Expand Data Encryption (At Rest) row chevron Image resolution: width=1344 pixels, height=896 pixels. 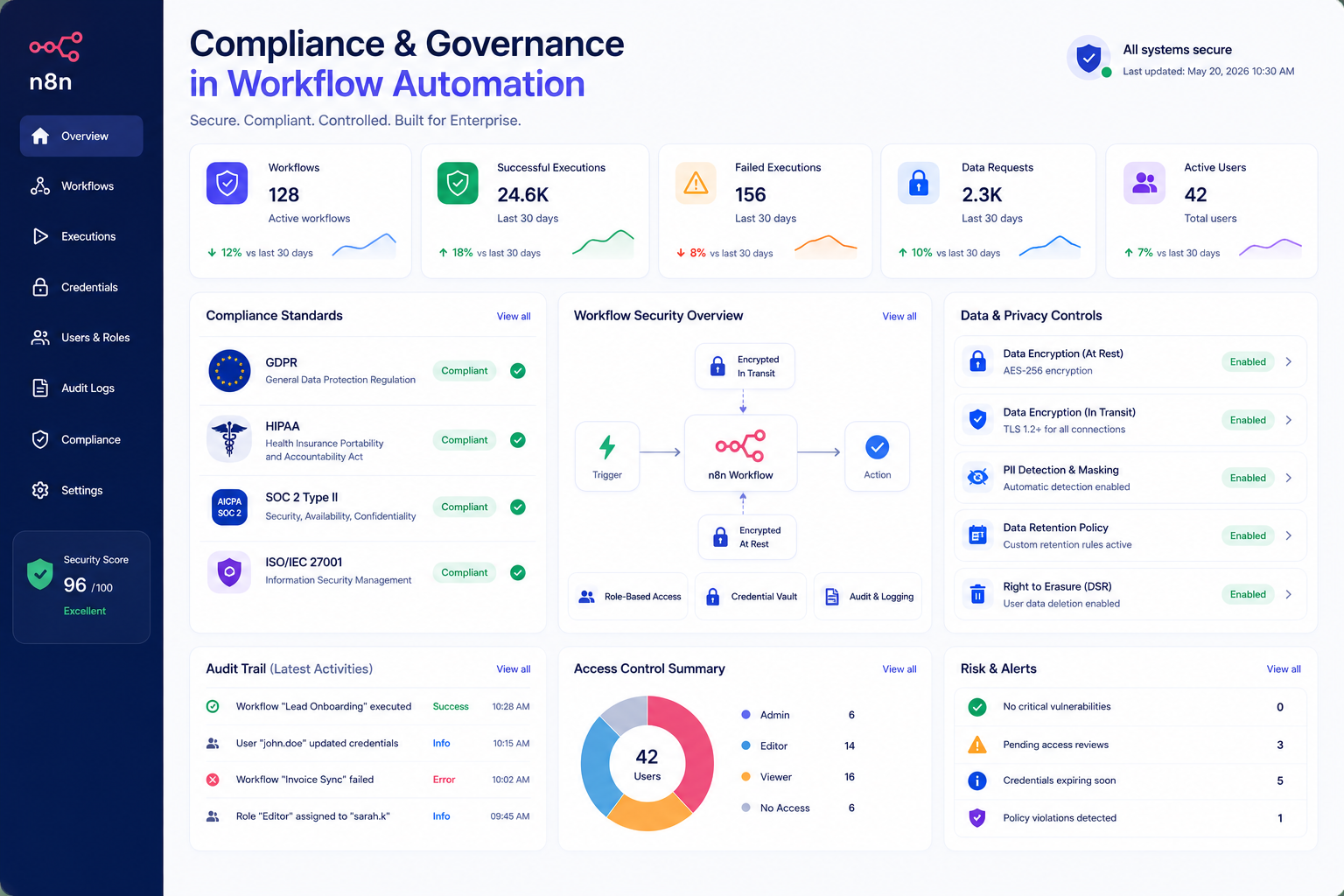[x=1289, y=361]
